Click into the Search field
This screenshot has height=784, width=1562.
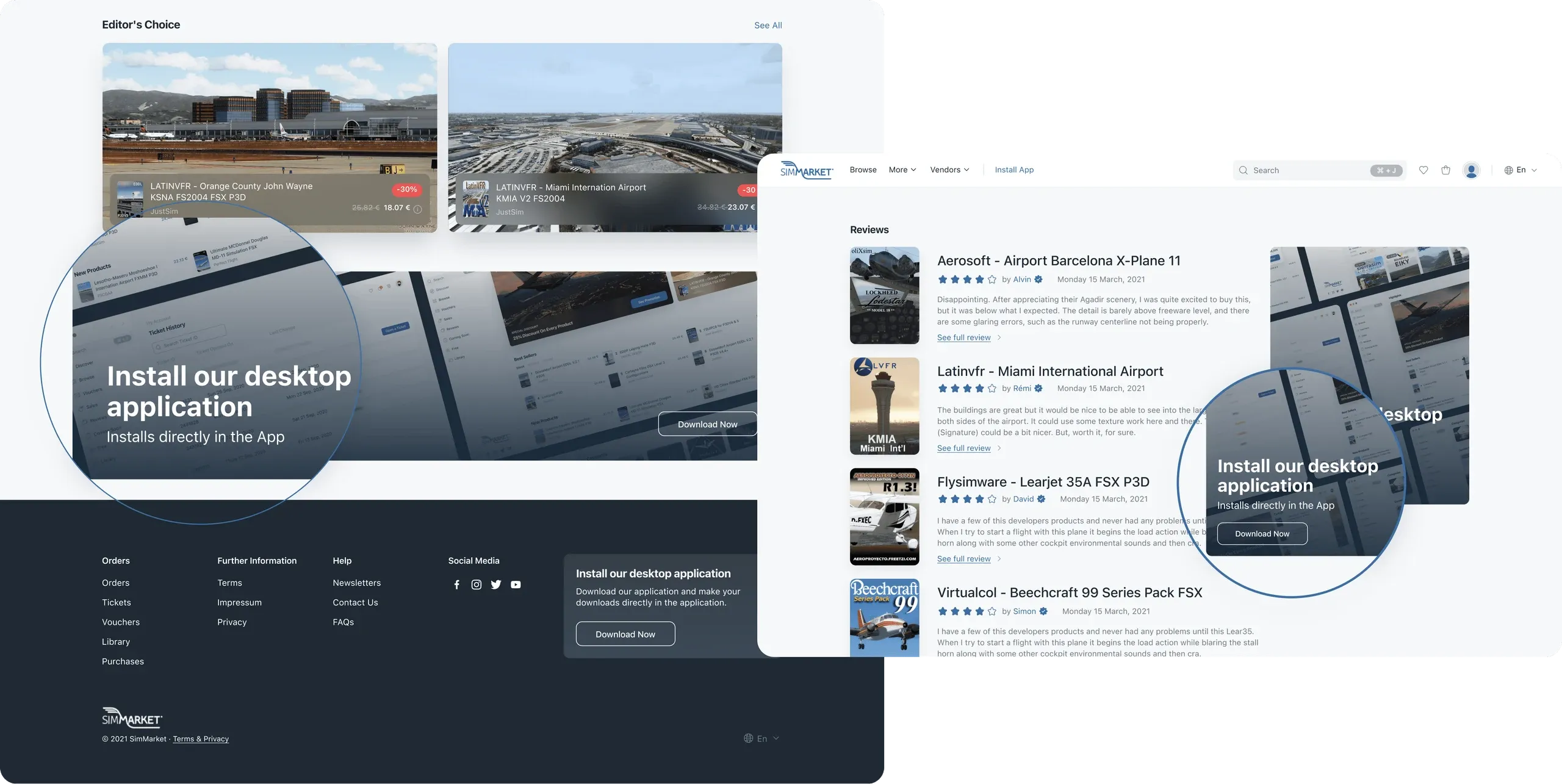coord(1319,170)
